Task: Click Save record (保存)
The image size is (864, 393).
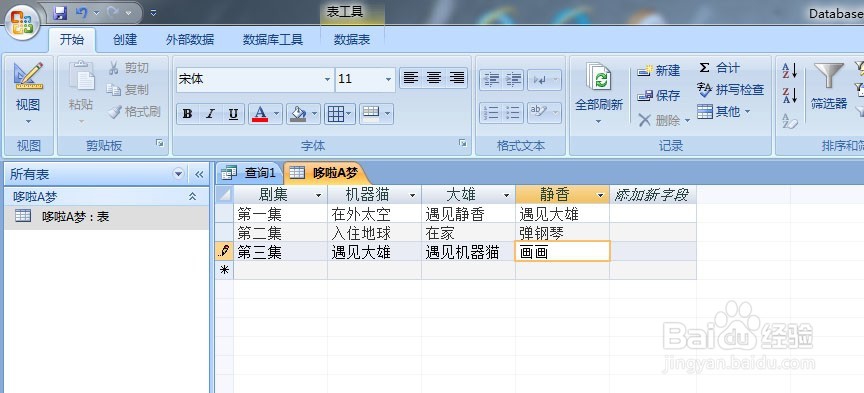Action: pyautogui.click(x=659, y=96)
